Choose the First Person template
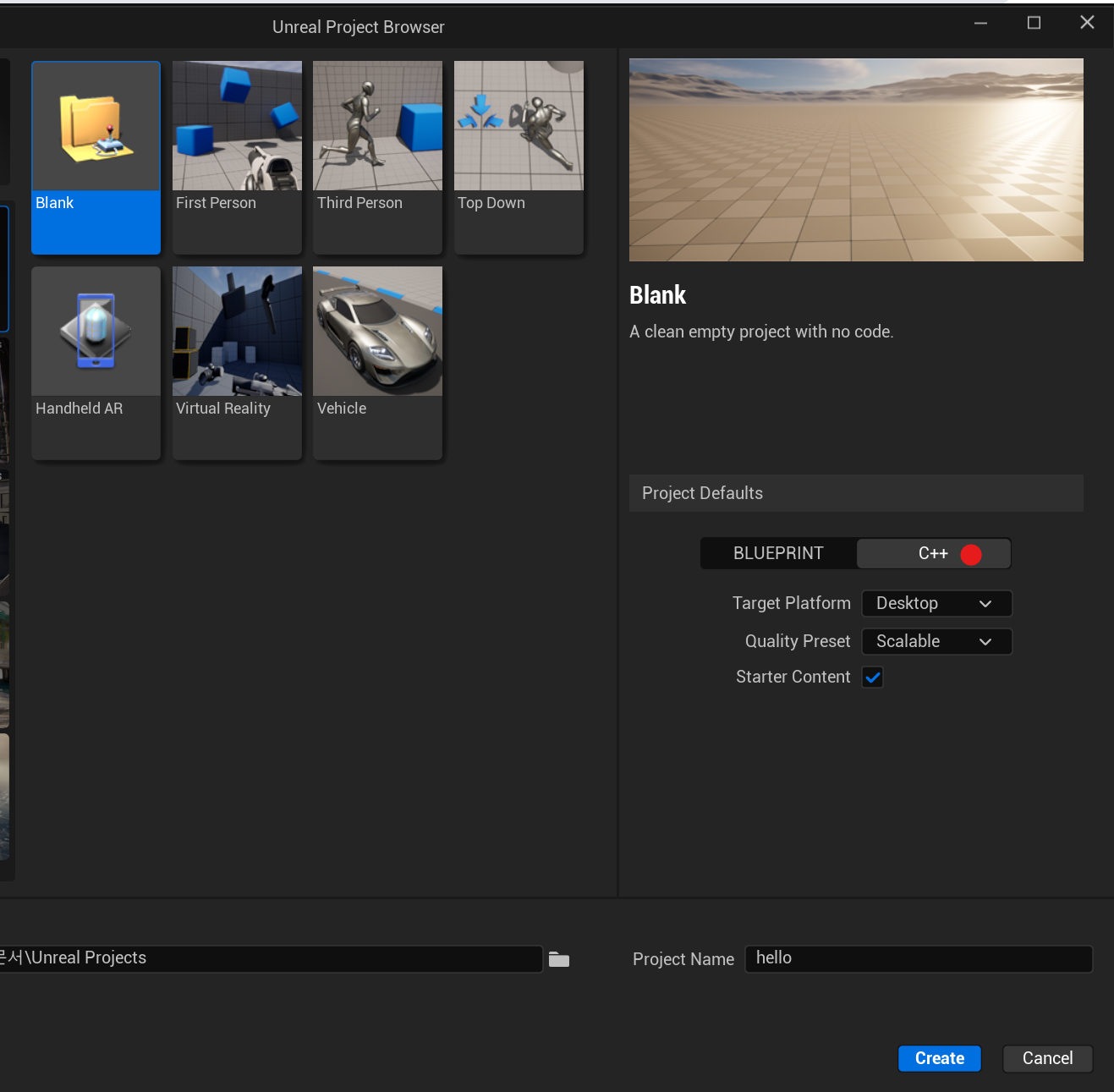 point(237,157)
